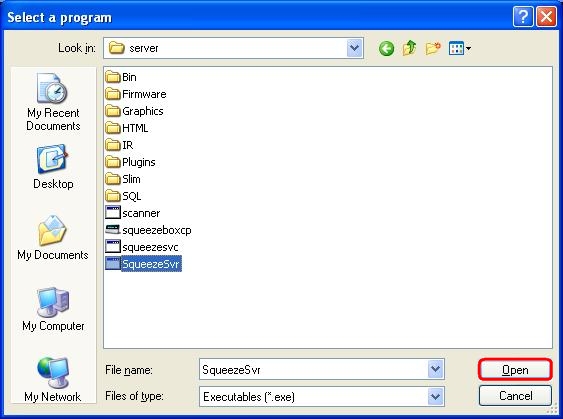Open My Documents in places bar
This screenshot has height=419, width=563.
53,238
